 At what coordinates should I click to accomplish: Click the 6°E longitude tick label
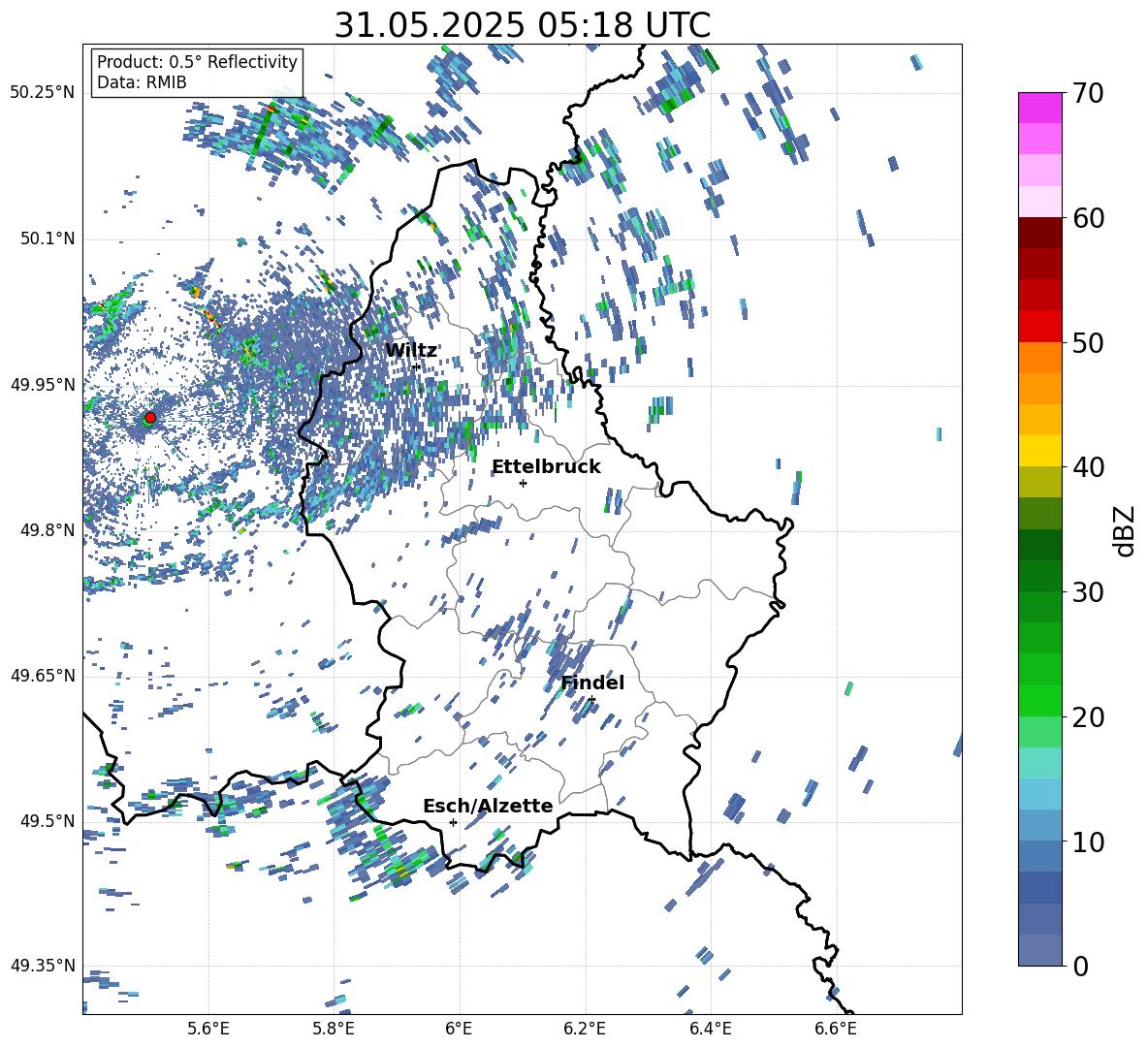tap(459, 1029)
